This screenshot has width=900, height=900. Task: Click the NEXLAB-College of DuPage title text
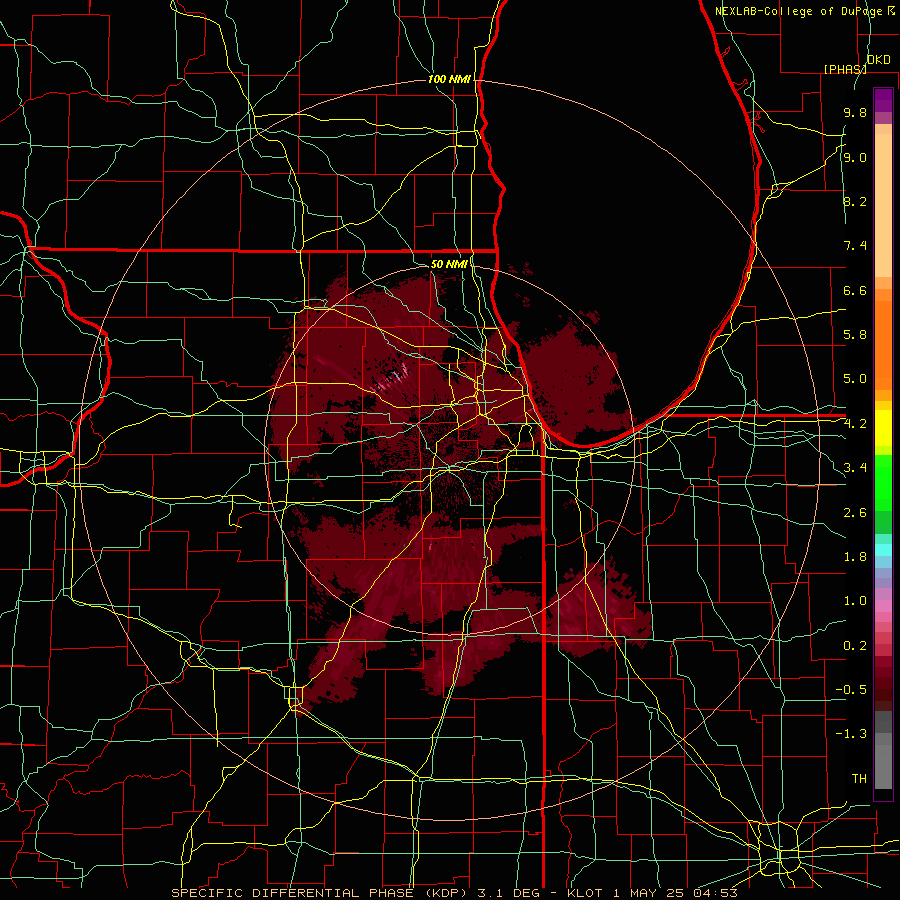point(799,11)
